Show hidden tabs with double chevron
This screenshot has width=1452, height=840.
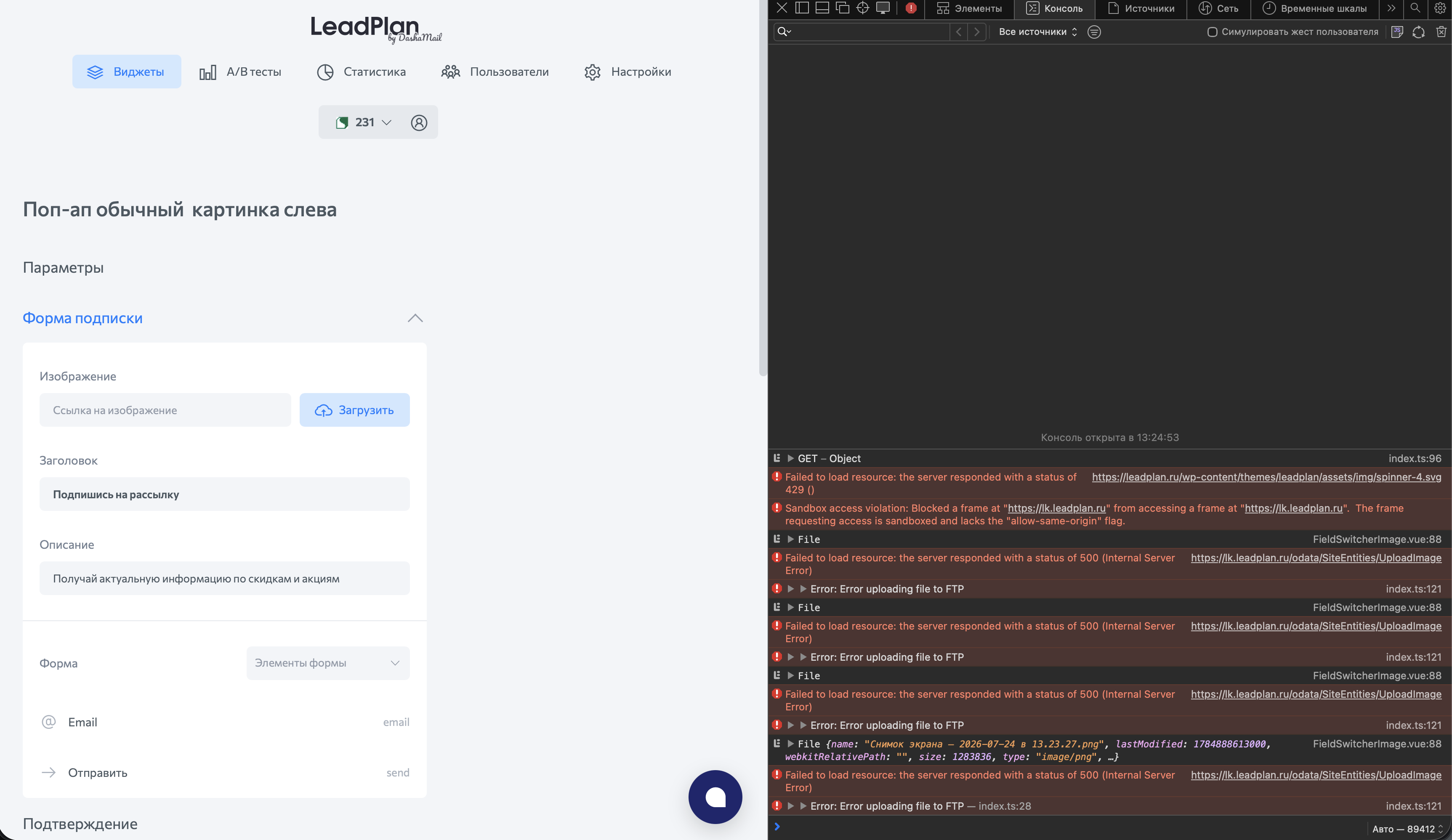[x=1391, y=8]
